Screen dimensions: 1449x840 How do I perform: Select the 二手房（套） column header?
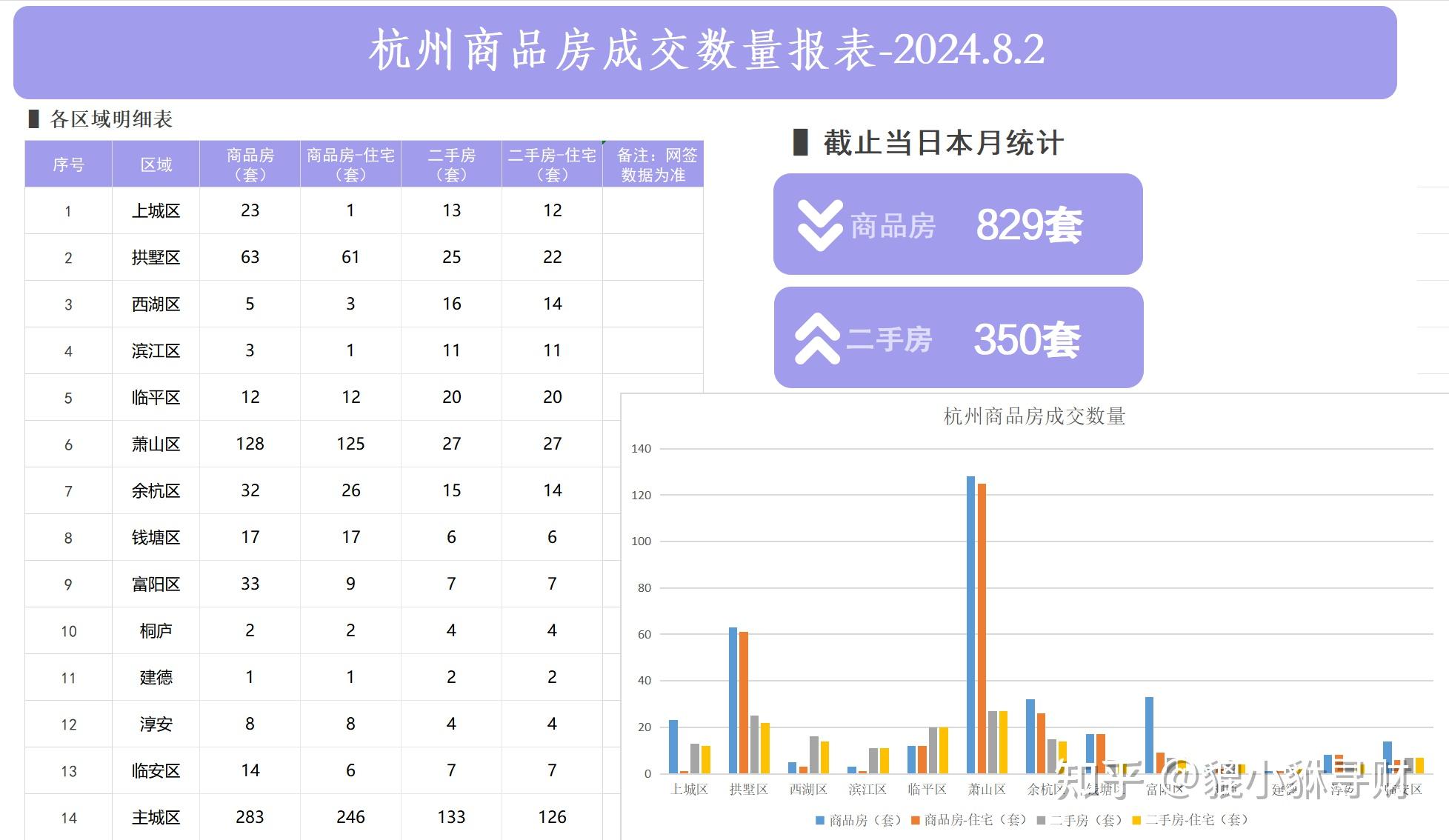coord(451,164)
